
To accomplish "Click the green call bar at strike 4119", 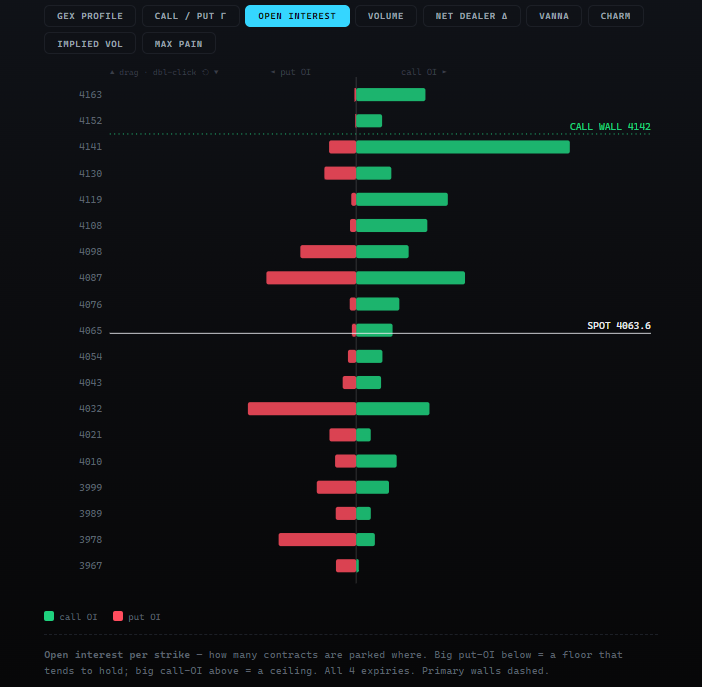I will point(402,199).
